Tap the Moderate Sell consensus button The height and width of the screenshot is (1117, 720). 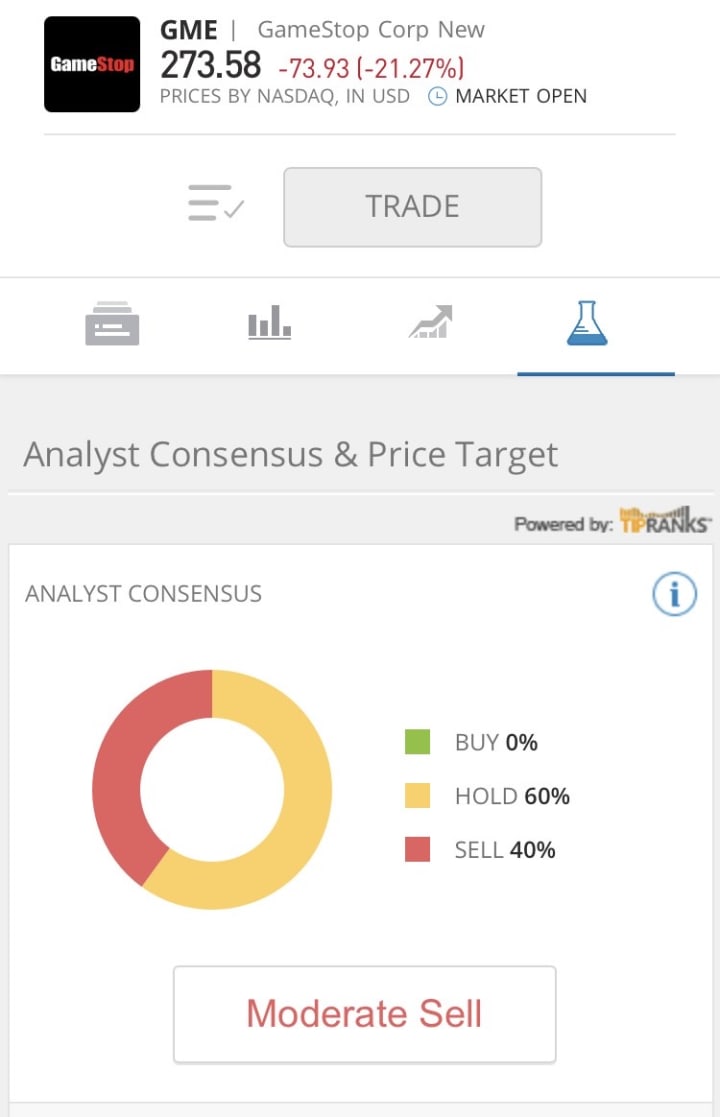coord(364,1014)
